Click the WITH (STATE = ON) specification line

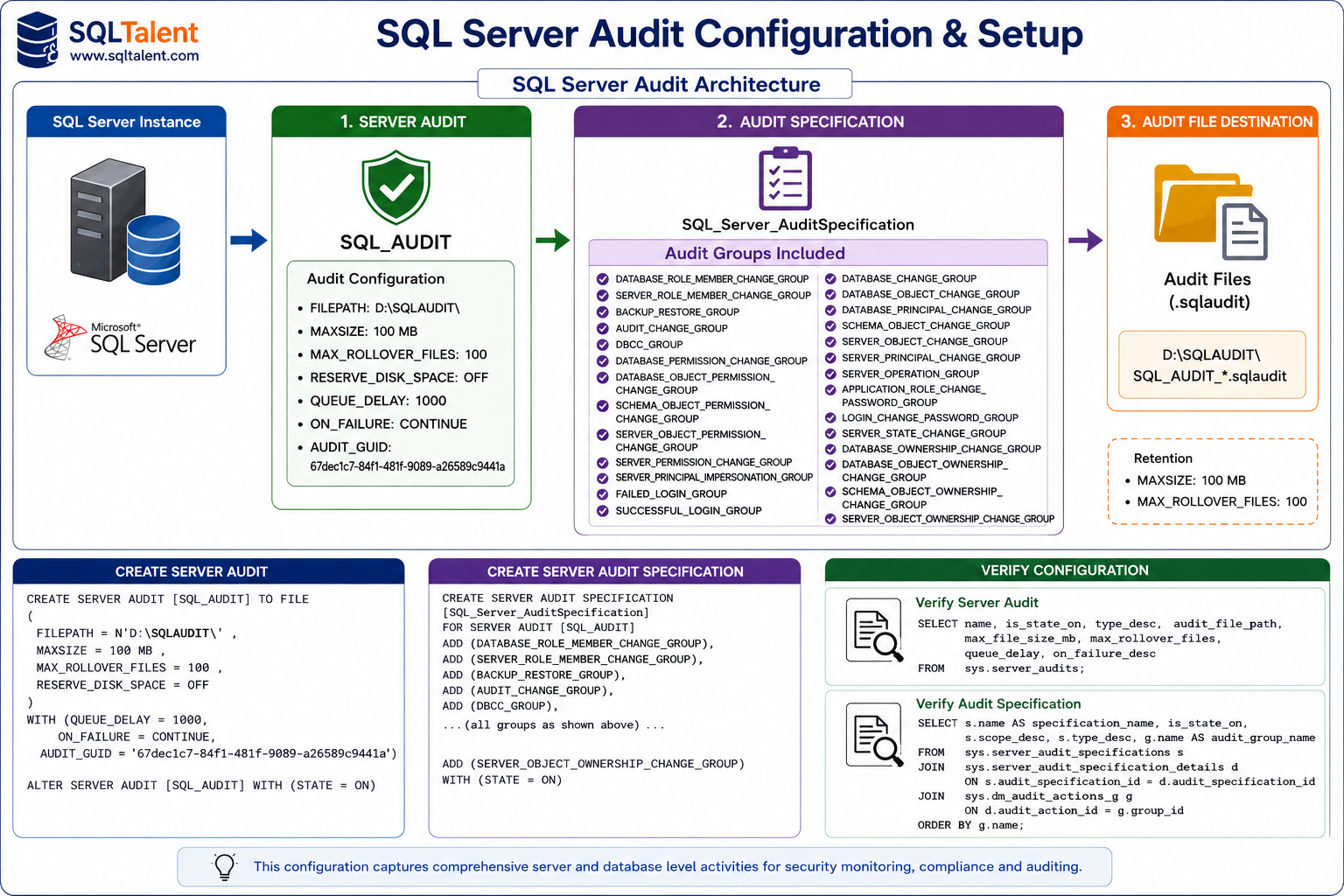[x=502, y=780]
